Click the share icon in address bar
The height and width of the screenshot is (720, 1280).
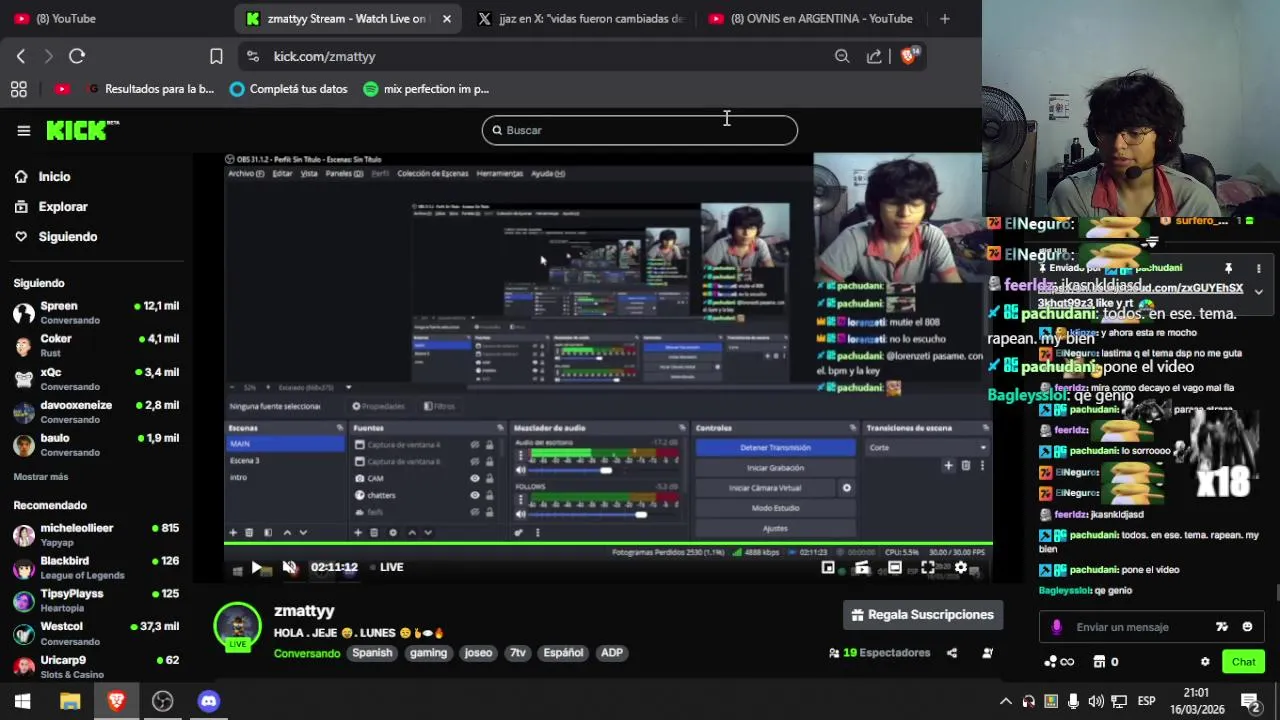click(x=874, y=56)
